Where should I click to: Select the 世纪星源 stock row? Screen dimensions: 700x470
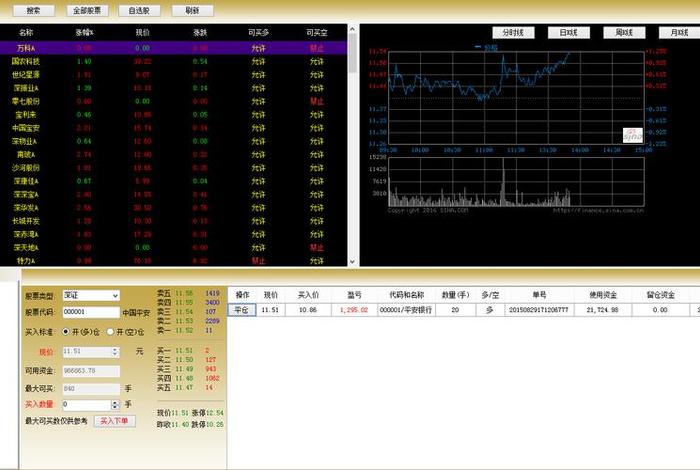coord(173,75)
